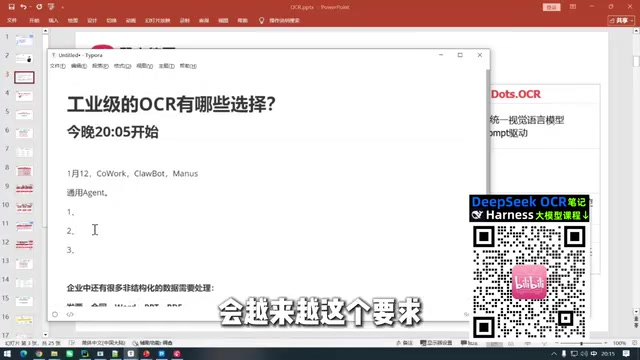Click line 1月12, CoWork, ClawBot, Manus
Screen dimensions: 640x360
132,173
